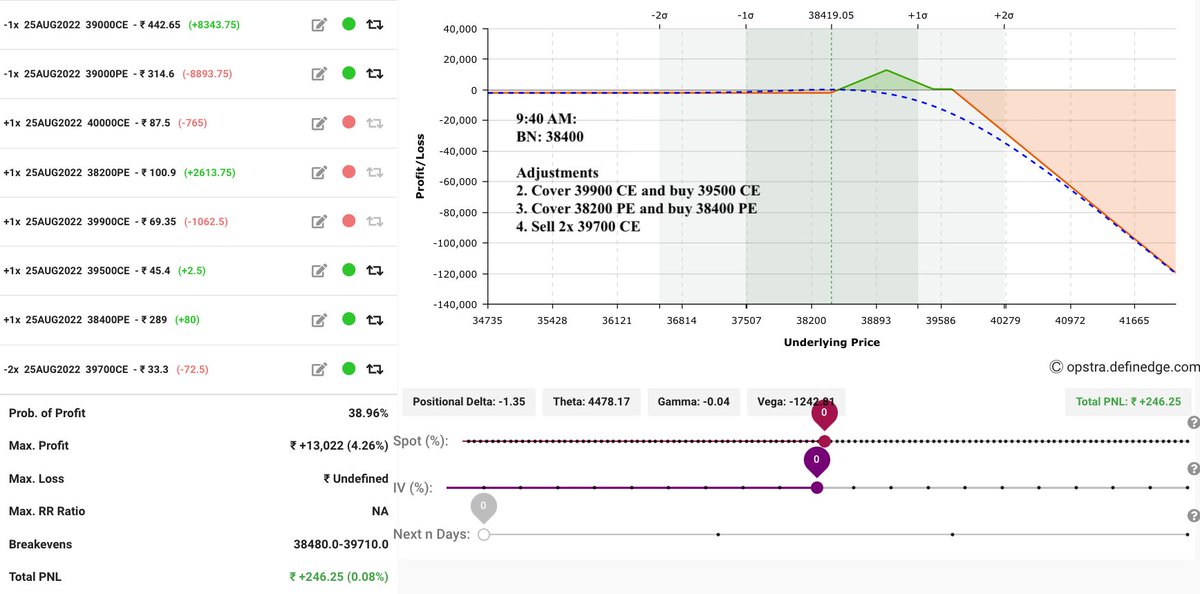Click the repeat icon for the 39500CE leg
1200x594 pixels.
374,270
